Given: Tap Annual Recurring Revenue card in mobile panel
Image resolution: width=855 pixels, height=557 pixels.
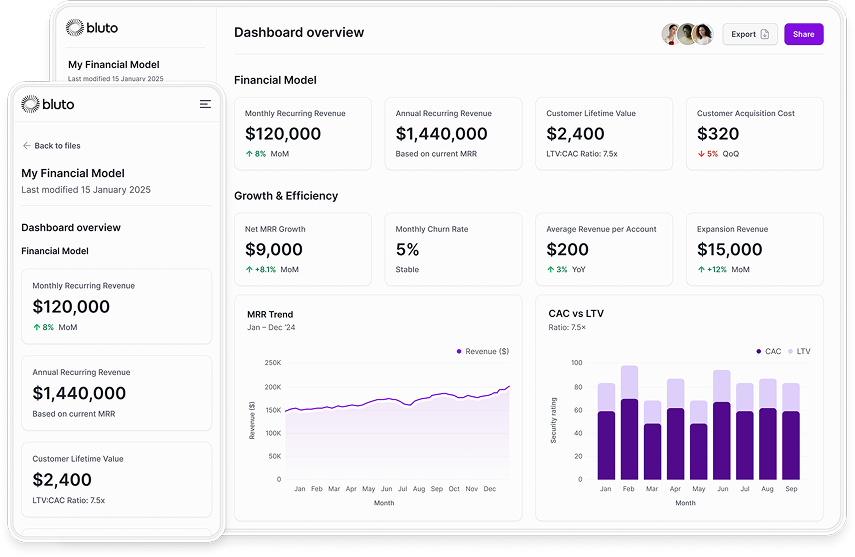Looking at the screenshot, I should click(x=116, y=393).
